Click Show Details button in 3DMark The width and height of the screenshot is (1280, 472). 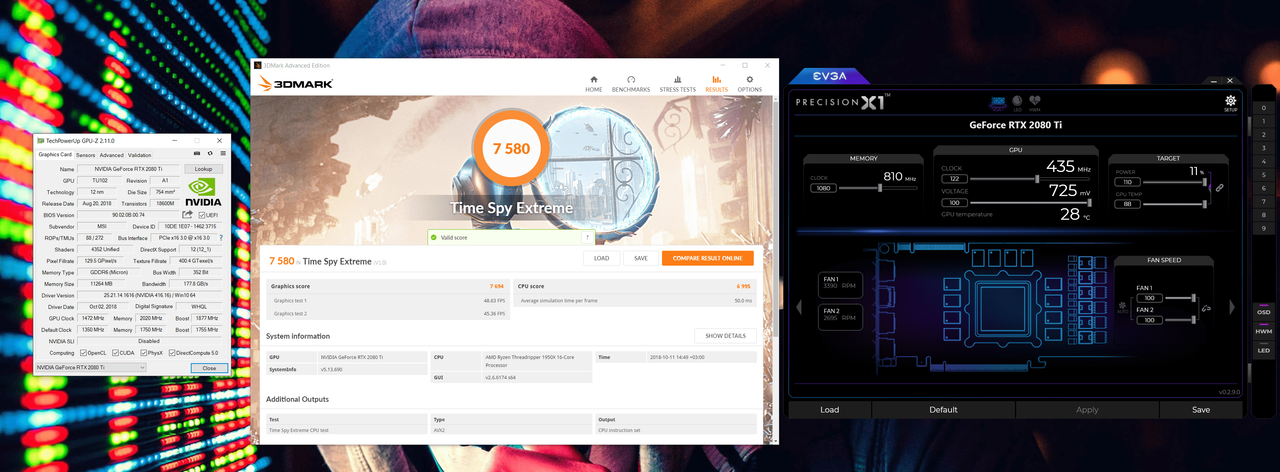click(725, 336)
